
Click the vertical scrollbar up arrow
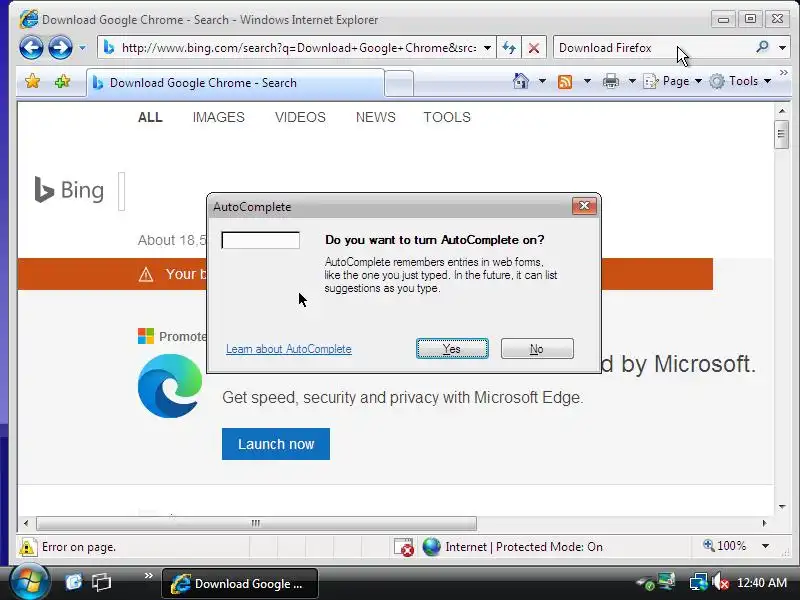coord(782,111)
